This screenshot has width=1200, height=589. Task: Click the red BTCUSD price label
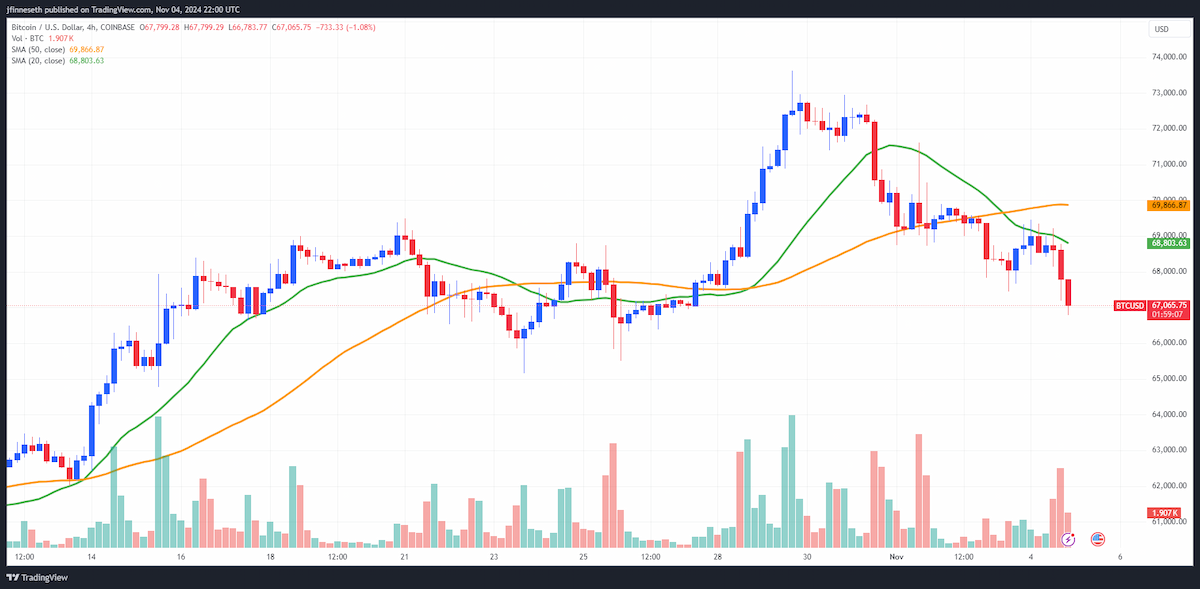(x=1130, y=305)
